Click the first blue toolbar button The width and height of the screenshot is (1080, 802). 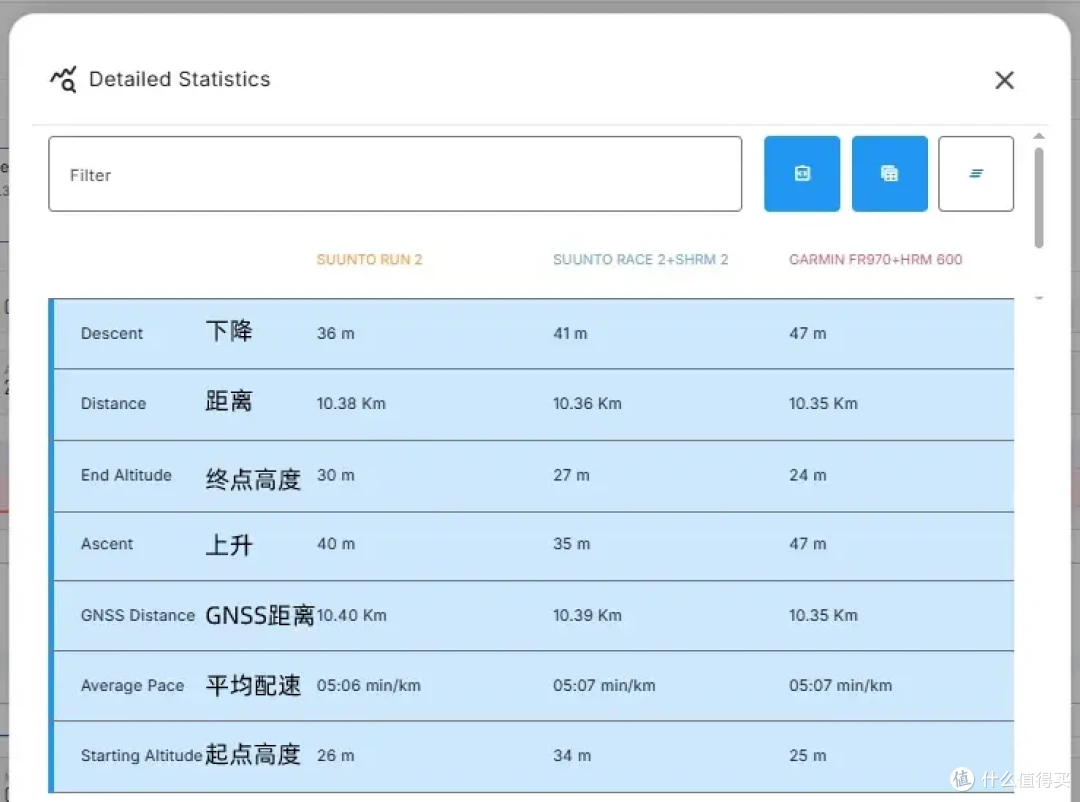(x=802, y=174)
